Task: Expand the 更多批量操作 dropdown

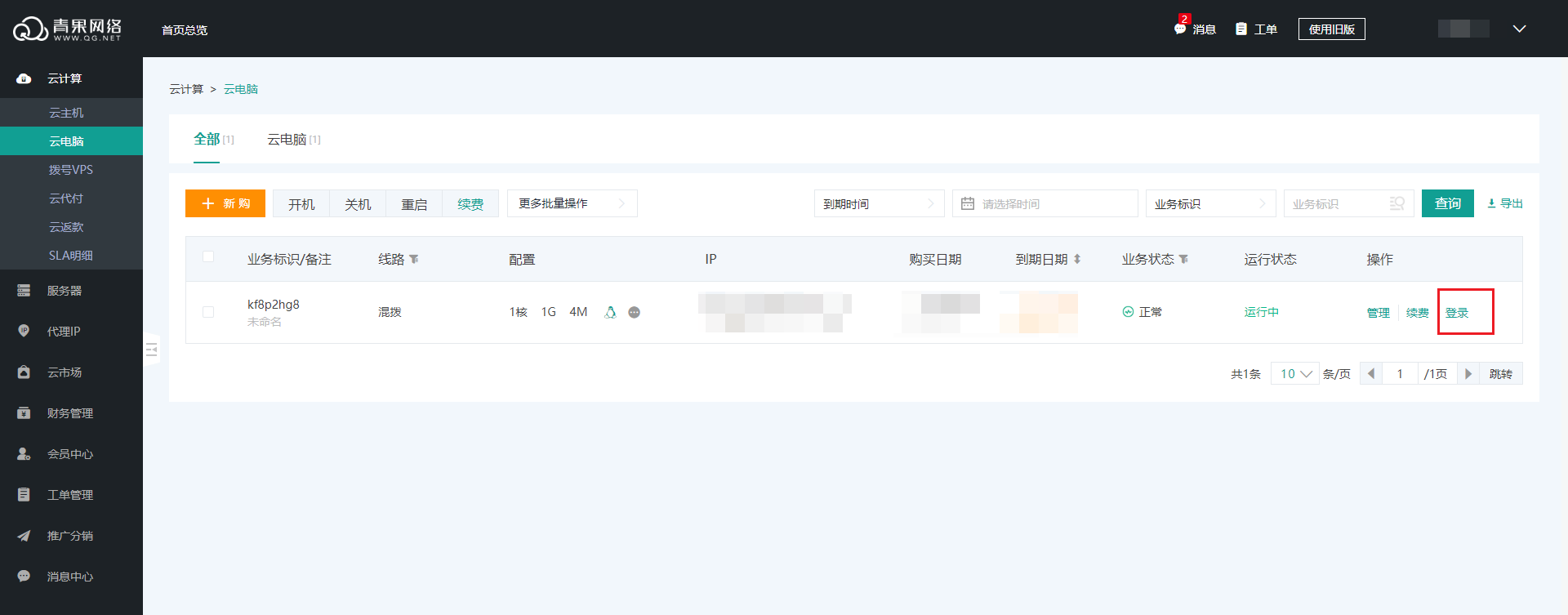Action: (572, 203)
